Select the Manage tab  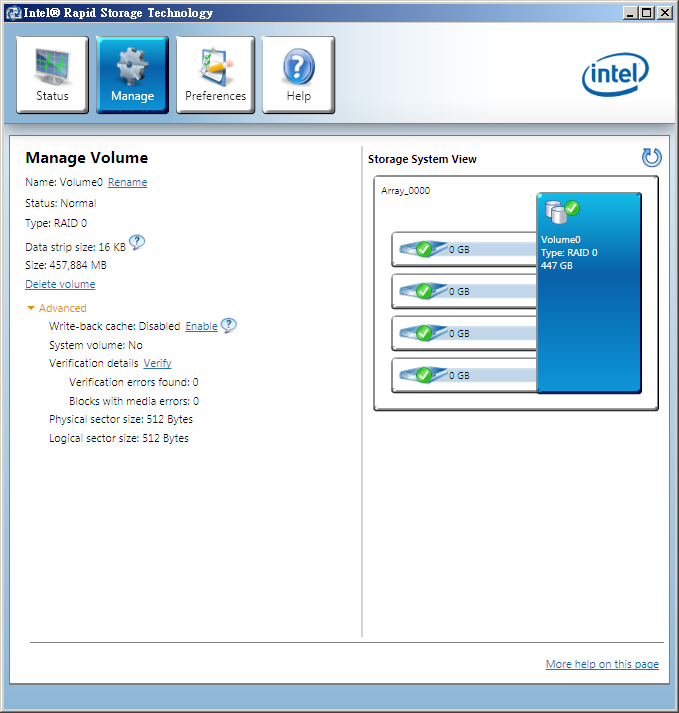132,75
